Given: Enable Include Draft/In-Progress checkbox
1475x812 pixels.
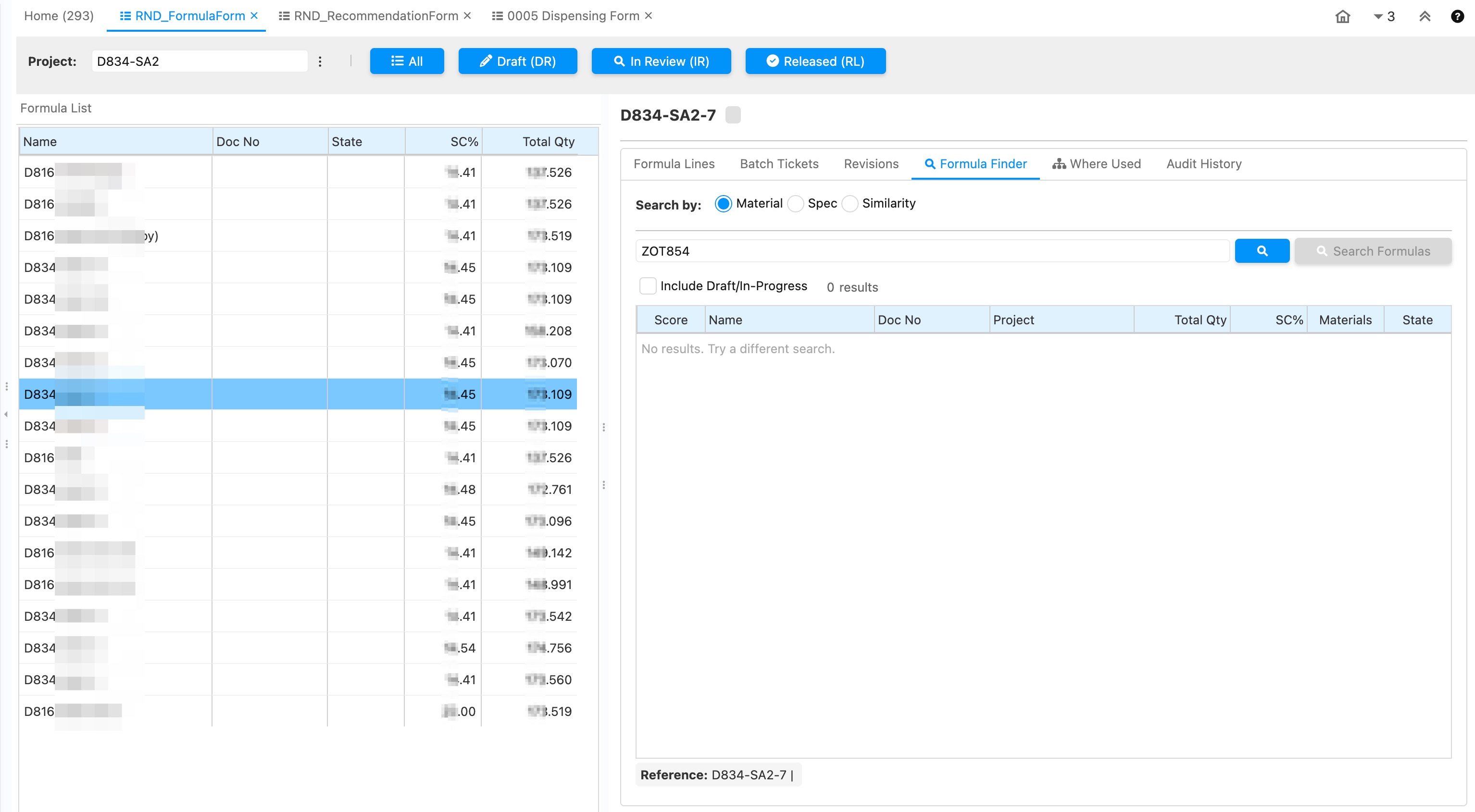Looking at the screenshot, I should 648,285.
